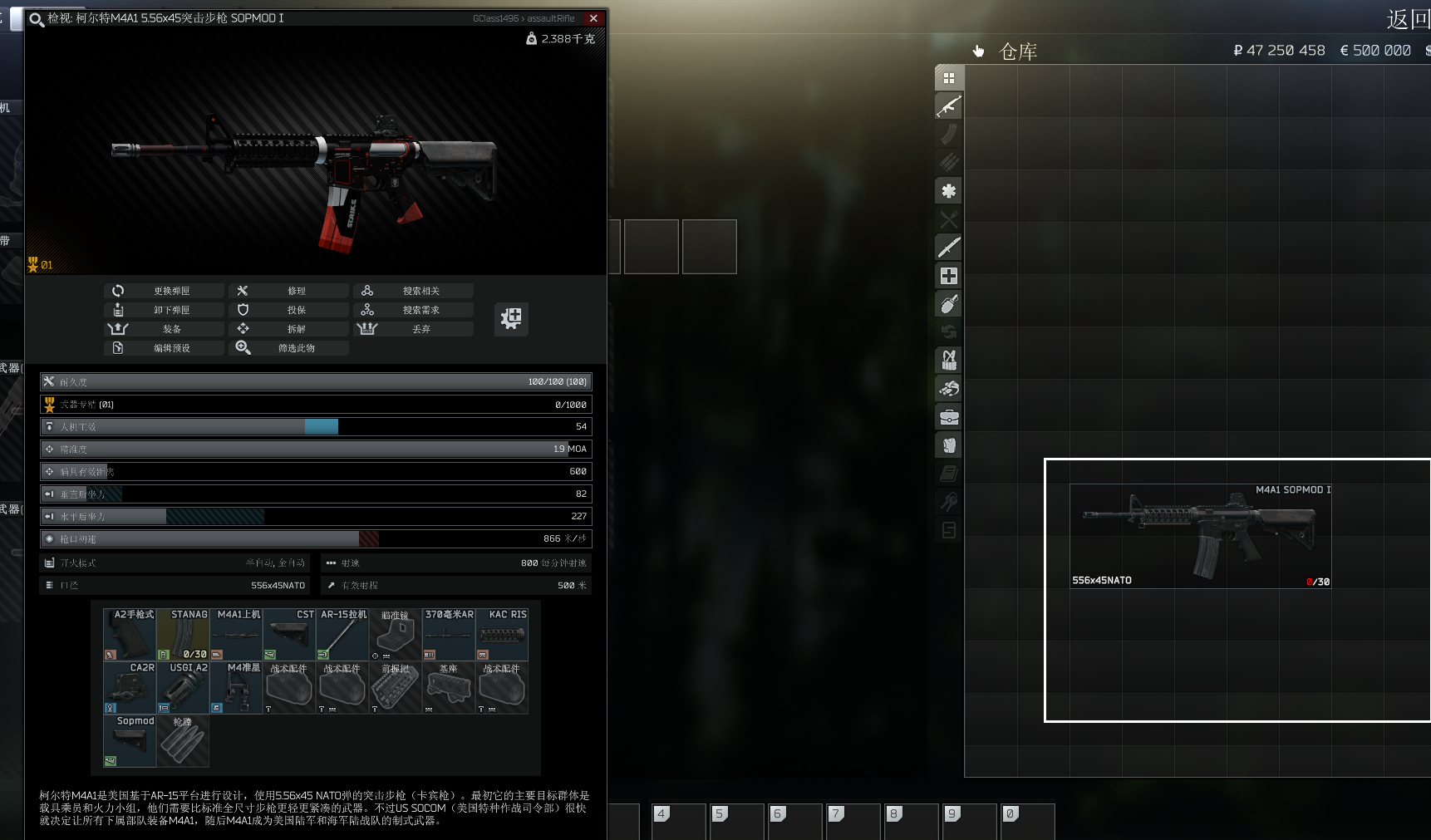Click the GClass1496 > assaultRifle breadcrumb text
The width and height of the screenshot is (1431, 840).
(524, 18)
